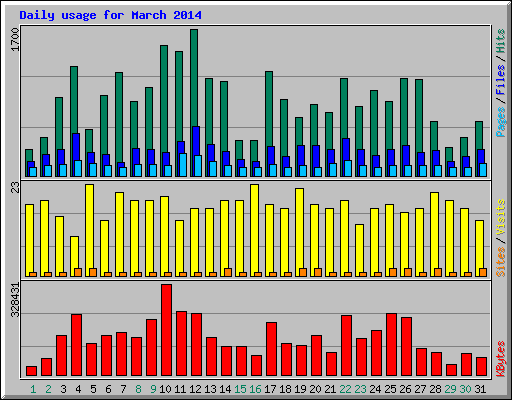Click the red KBytes bar for day 4
The image size is (512, 400).
click(76, 345)
